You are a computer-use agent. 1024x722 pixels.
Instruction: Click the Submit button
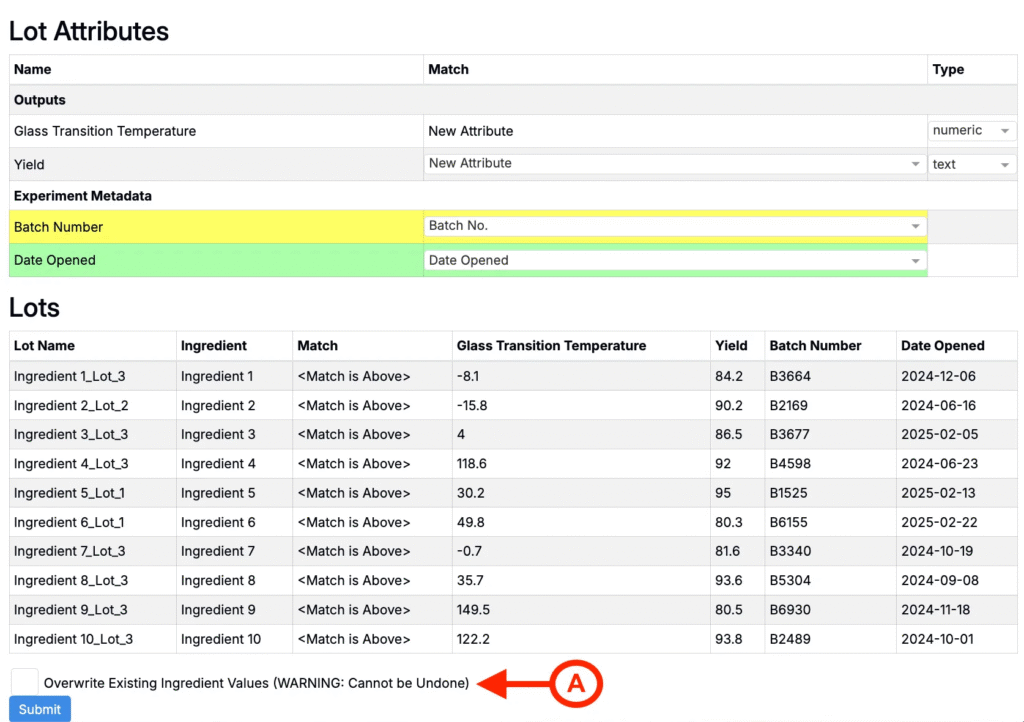39,709
